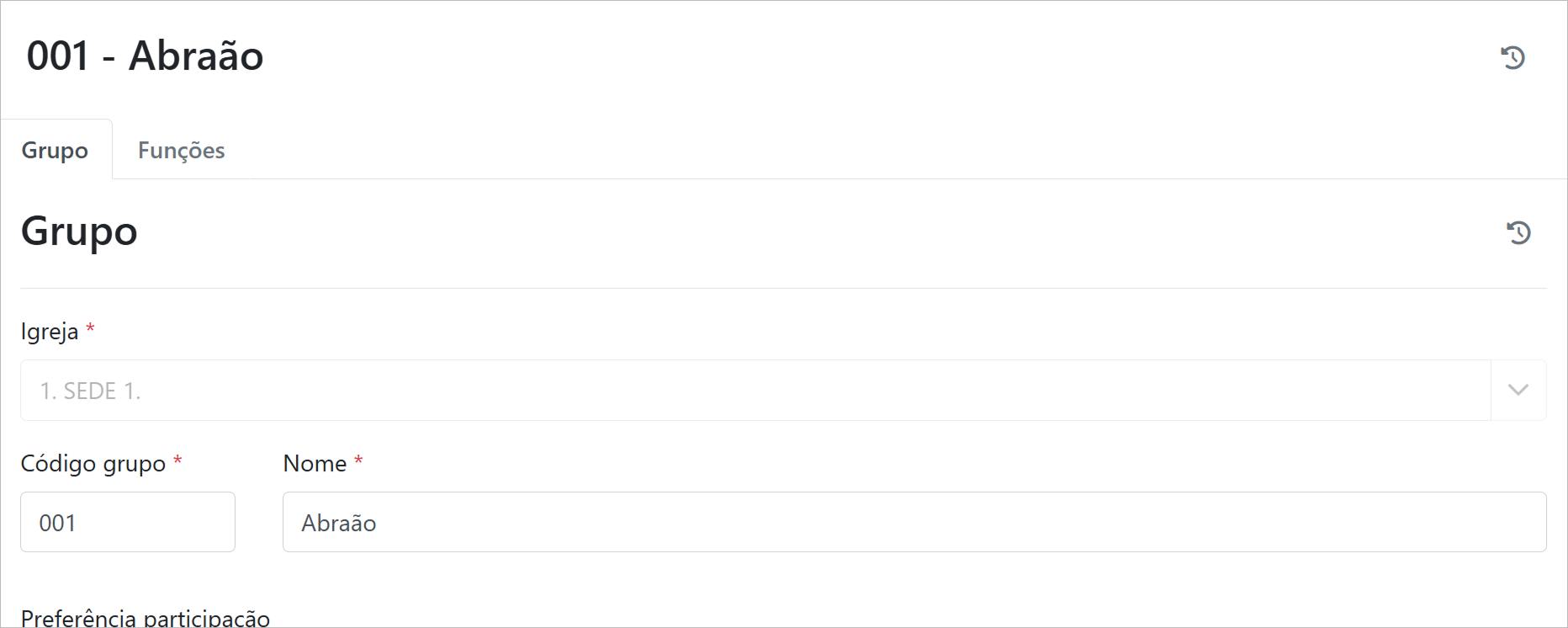This screenshot has width=1568, height=628.
Task: Switch to the Funções tab
Action: coord(181,150)
